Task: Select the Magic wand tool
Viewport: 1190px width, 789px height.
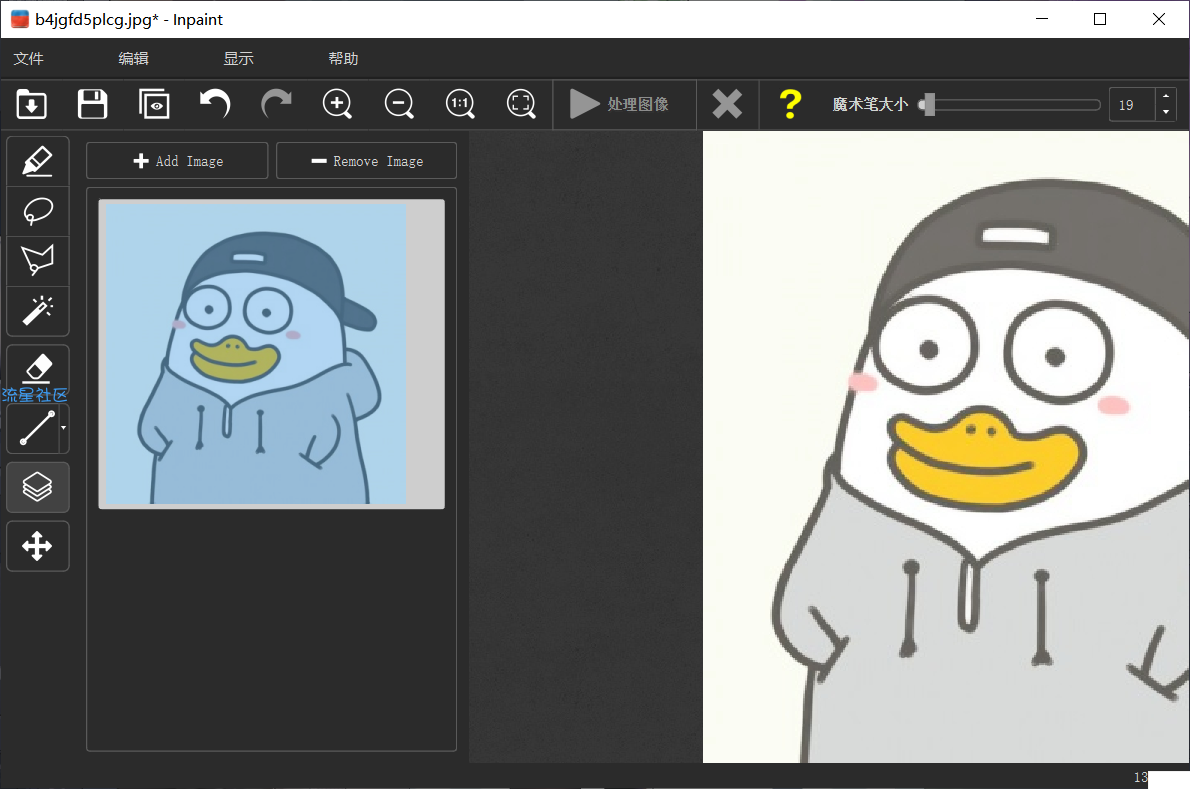Action: pos(37,311)
